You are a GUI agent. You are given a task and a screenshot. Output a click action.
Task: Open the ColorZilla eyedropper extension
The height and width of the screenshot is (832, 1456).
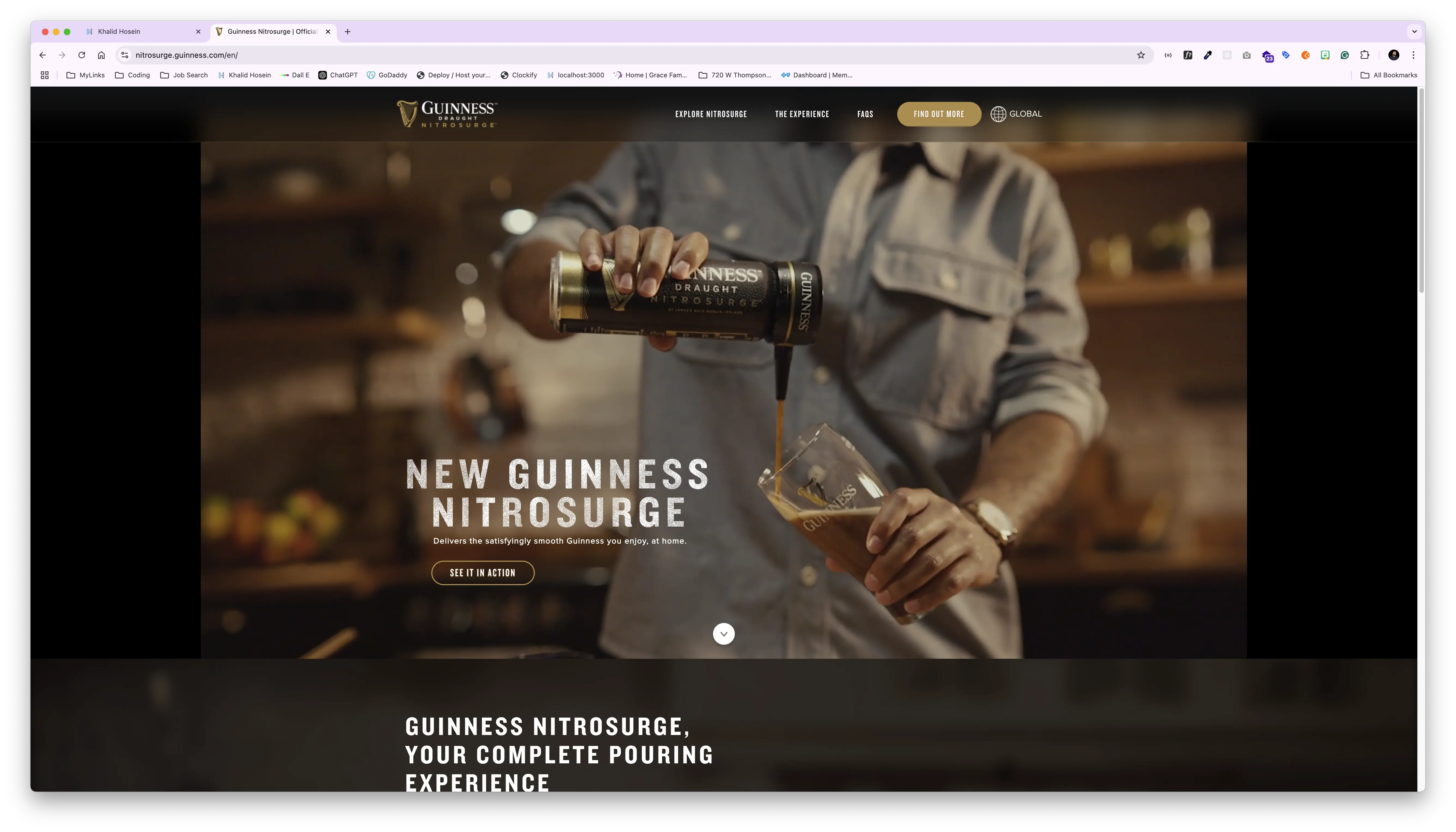(1208, 55)
